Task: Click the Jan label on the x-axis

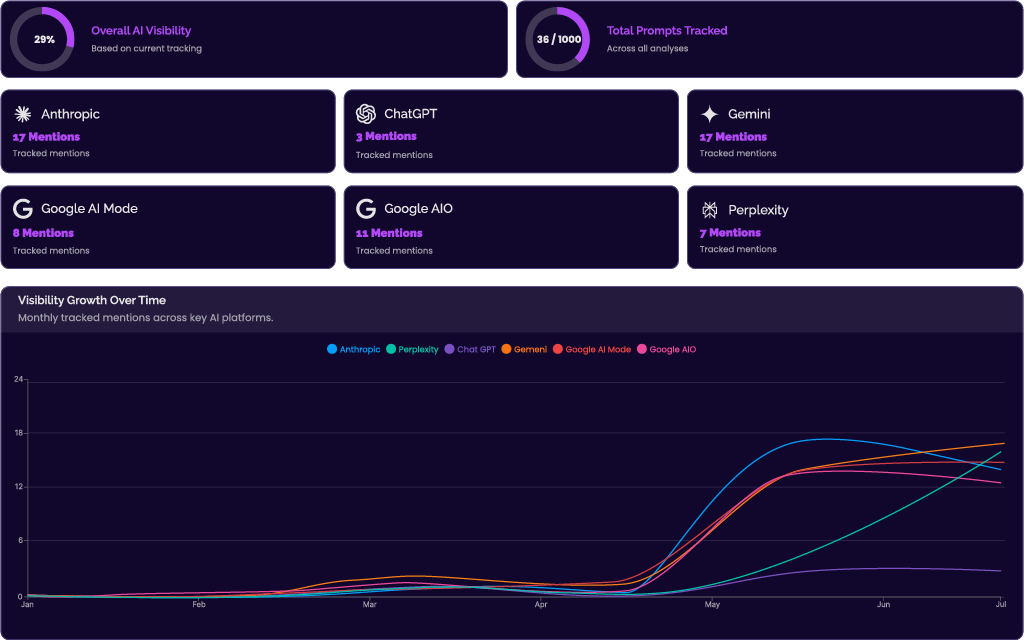Action: tap(27, 605)
